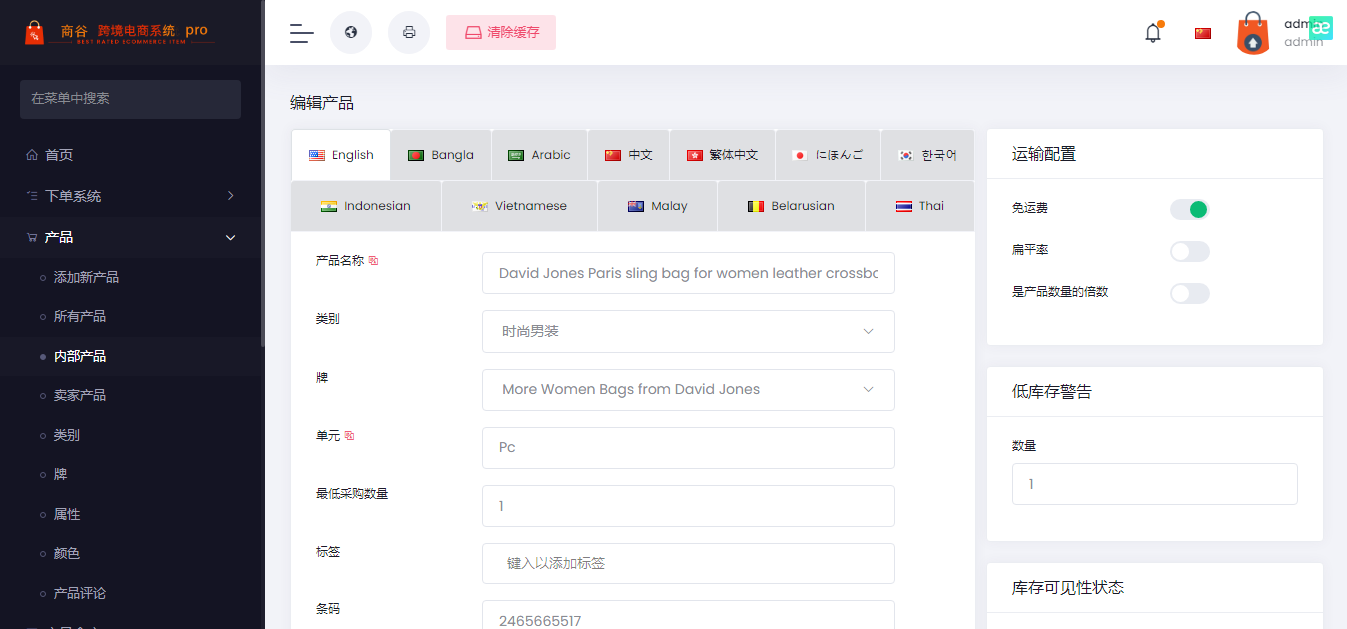Switch to the 繁体中文 language tab
1347x629 pixels.
(722, 155)
